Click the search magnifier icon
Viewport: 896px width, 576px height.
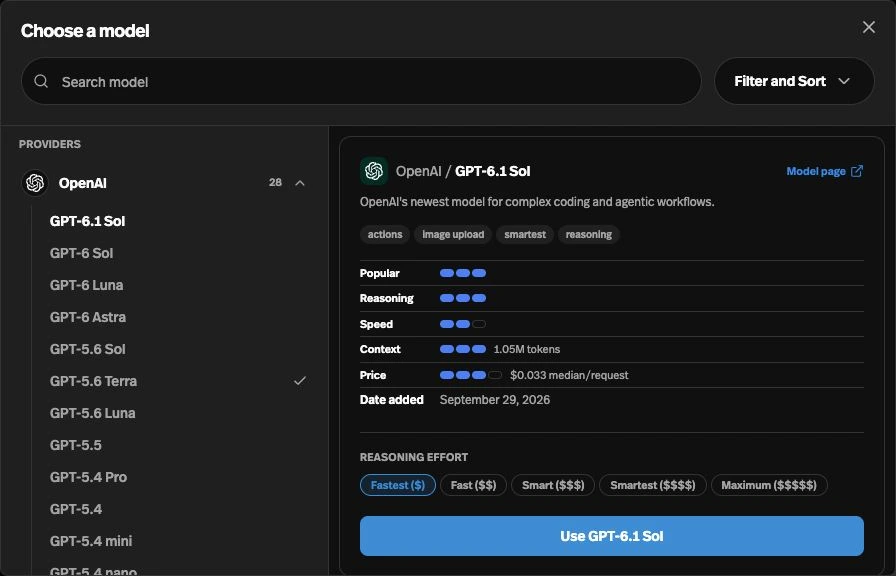[x=41, y=81]
